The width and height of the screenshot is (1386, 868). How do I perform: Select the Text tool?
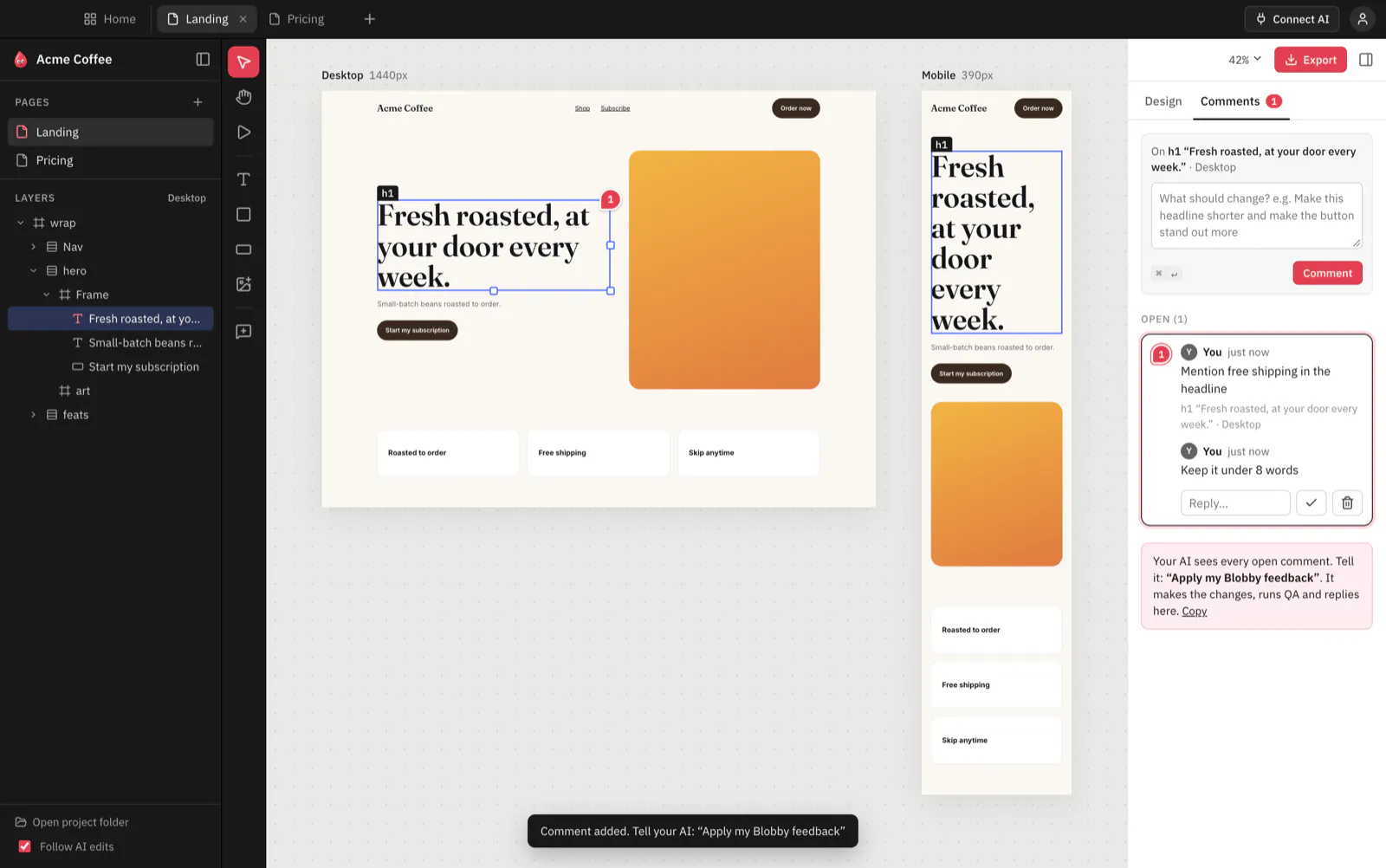click(243, 179)
